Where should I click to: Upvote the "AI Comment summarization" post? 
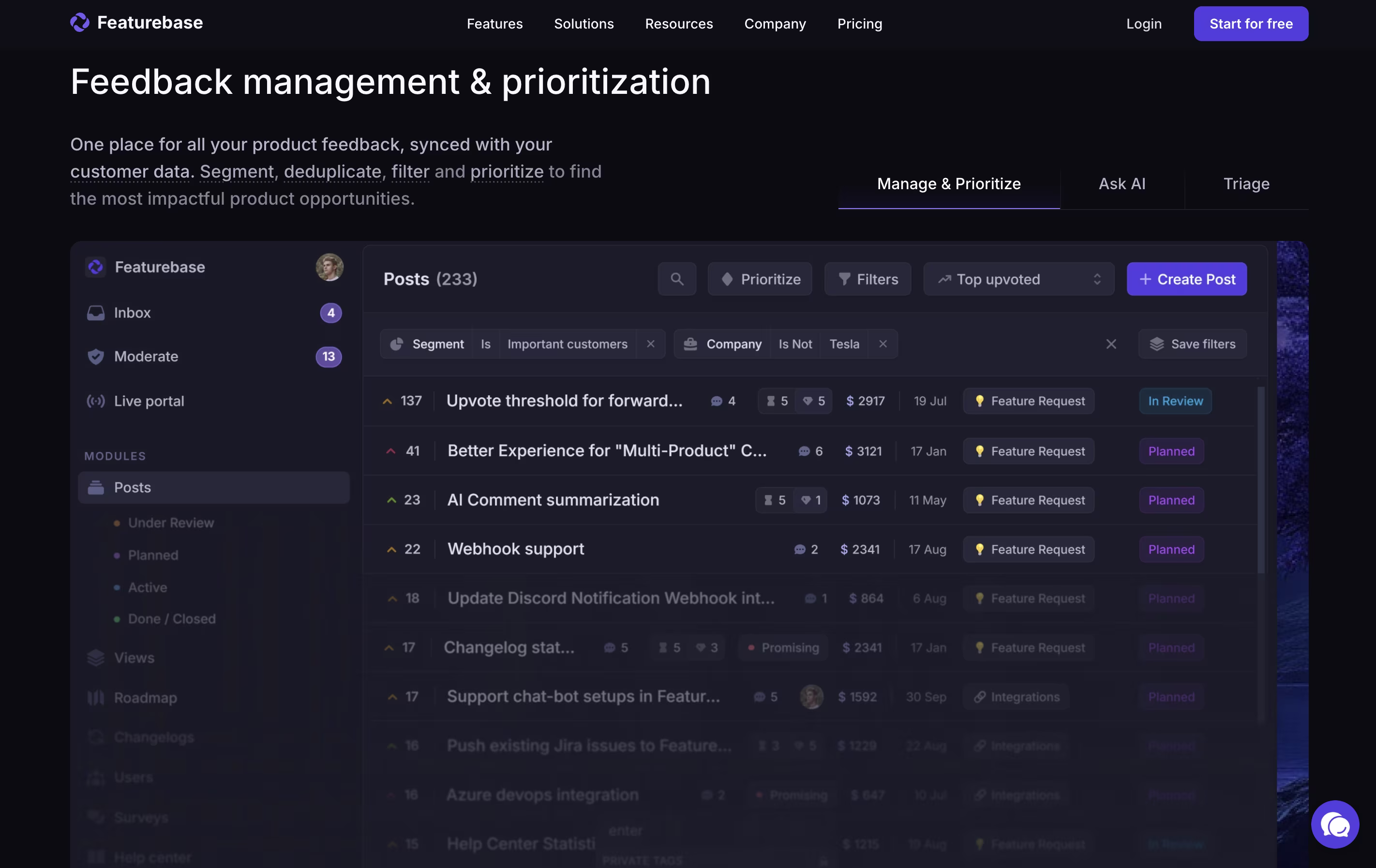tap(391, 499)
